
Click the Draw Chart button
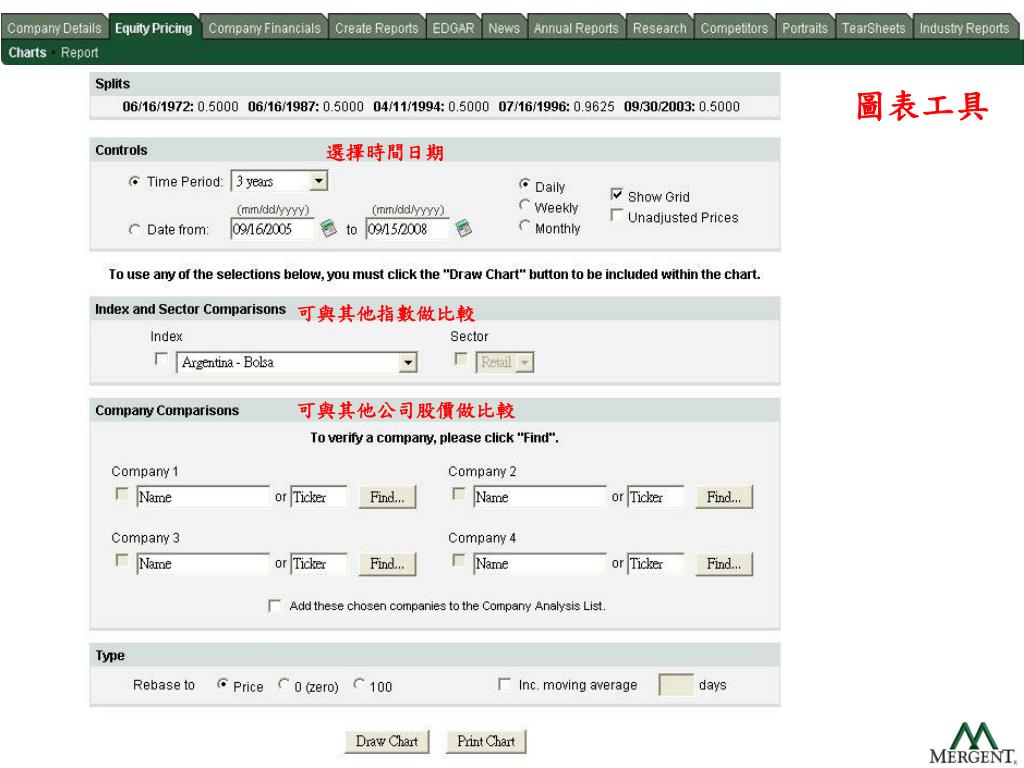coord(387,741)
